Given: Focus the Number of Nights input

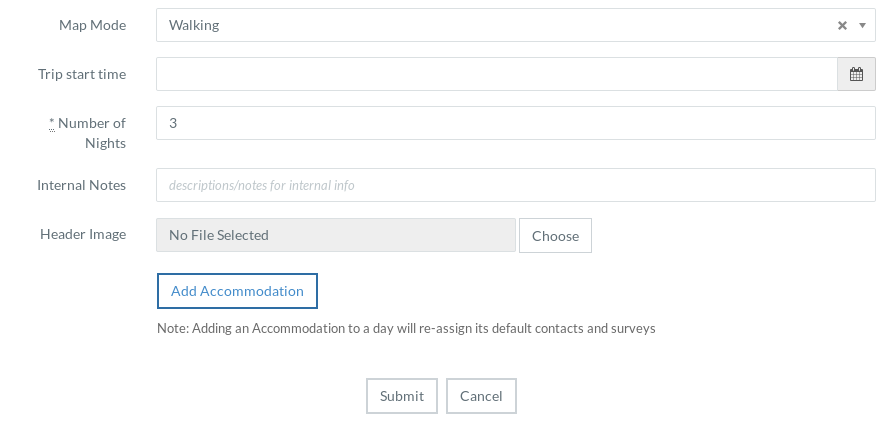Looking at the screenshot, I should [x=516, y=123].
